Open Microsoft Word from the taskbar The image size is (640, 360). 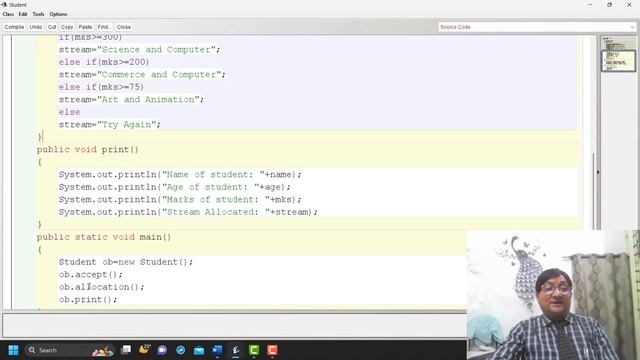pos(217,350)
